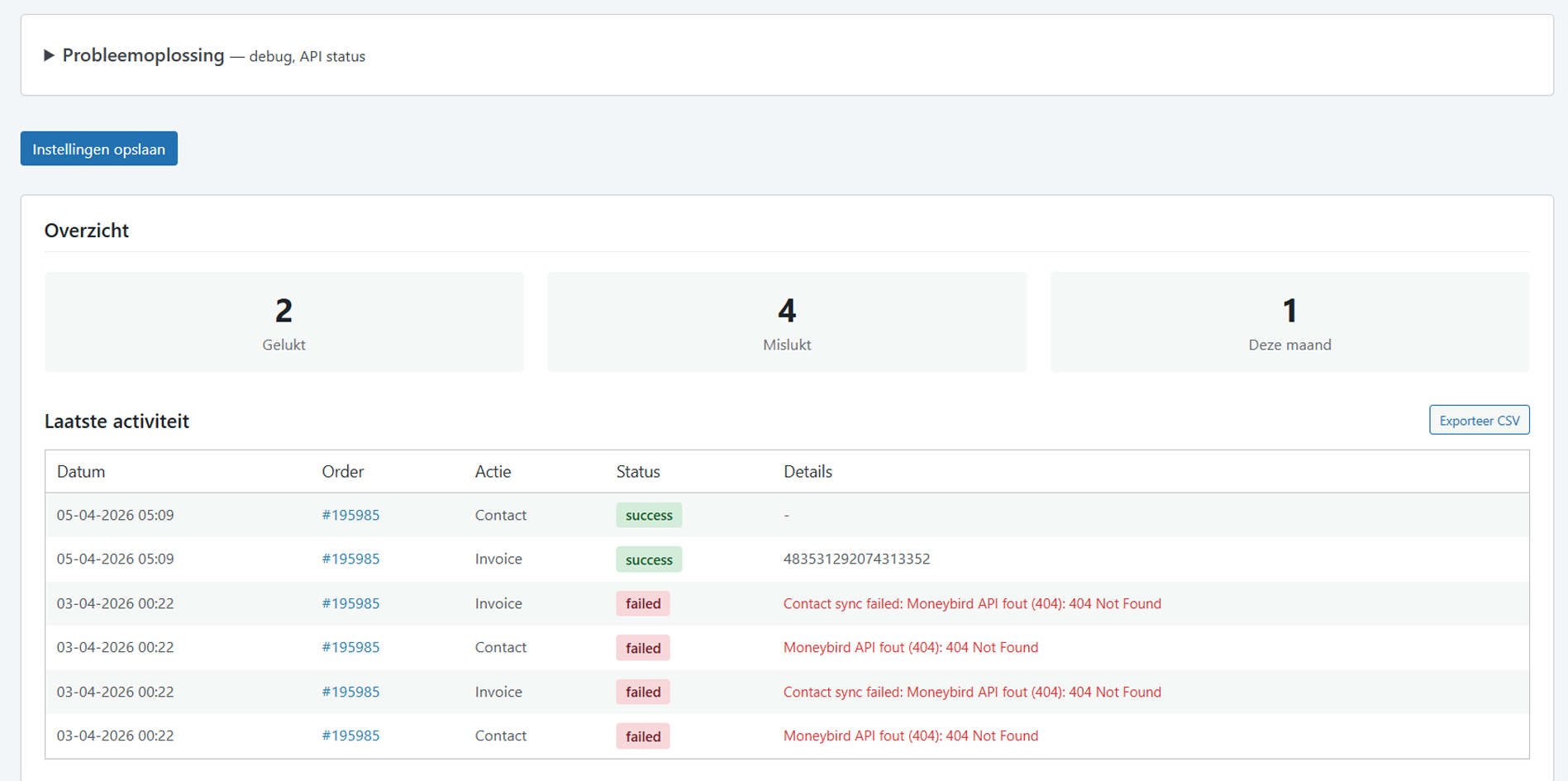Click the Status column header
1568x781 pixels.
637,471
